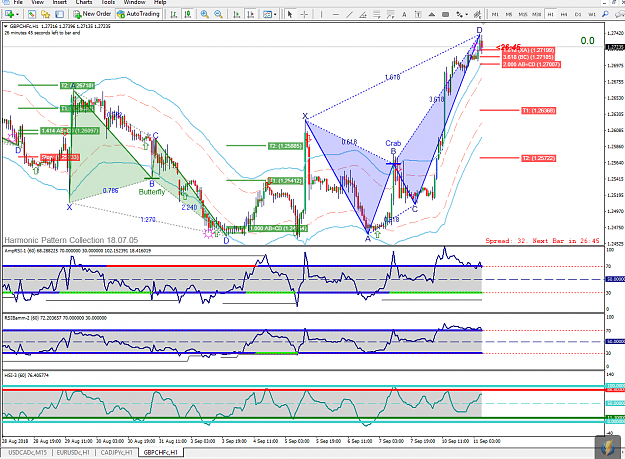Switch timeframe to D1
625x459 pixels.
coord(578,14)
